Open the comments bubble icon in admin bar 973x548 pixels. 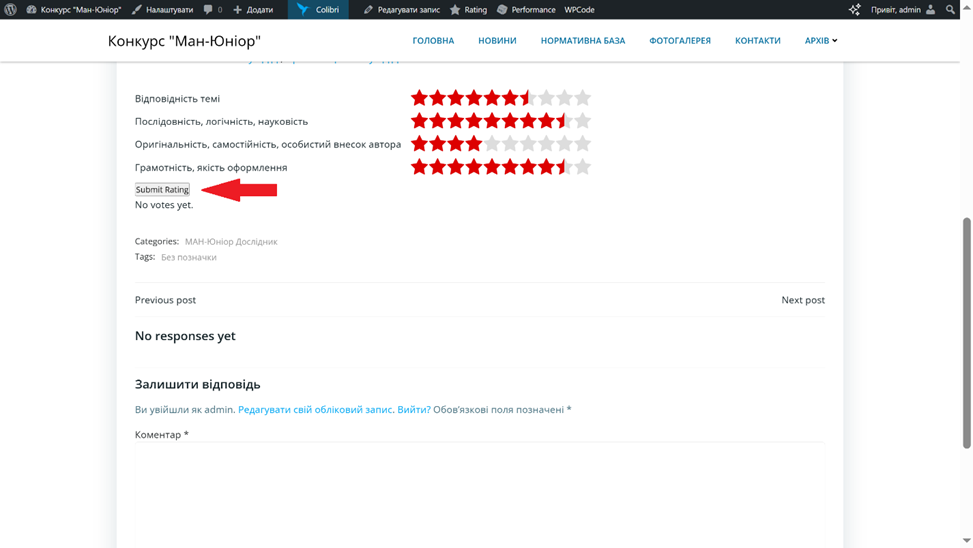point(208,10)
